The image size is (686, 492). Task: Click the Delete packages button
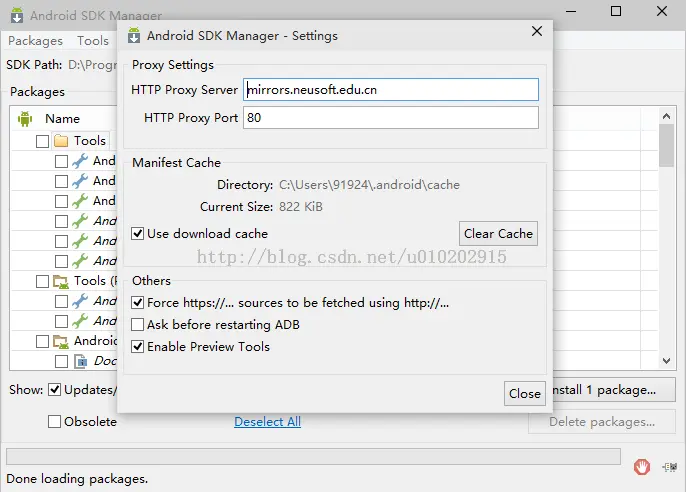(x=602, y=422)
